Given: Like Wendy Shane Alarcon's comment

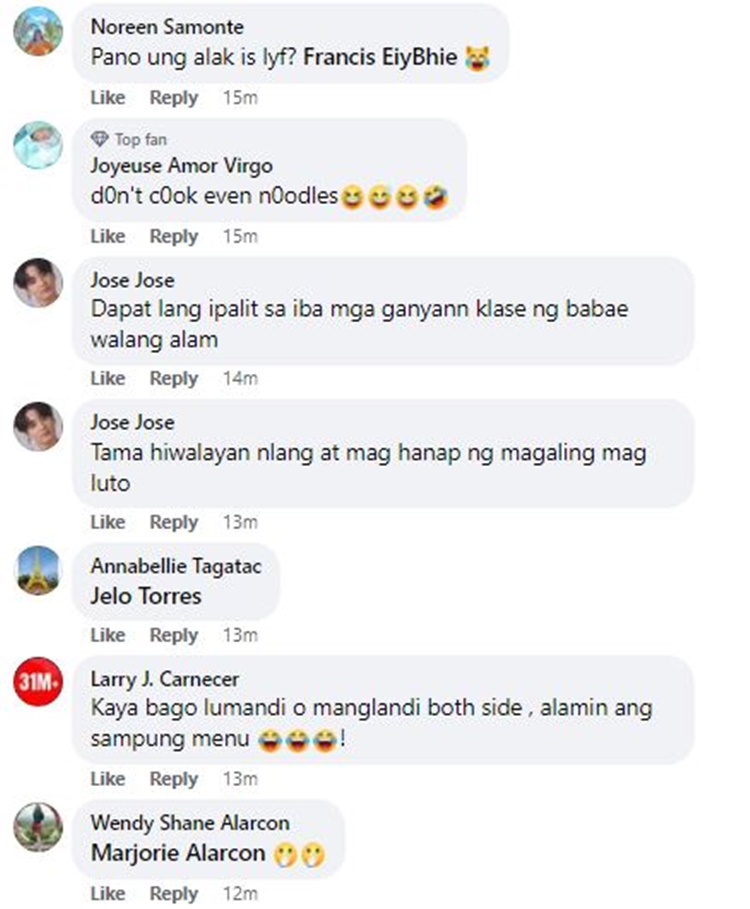Looking at the screenshot, I should coord(108,893).
